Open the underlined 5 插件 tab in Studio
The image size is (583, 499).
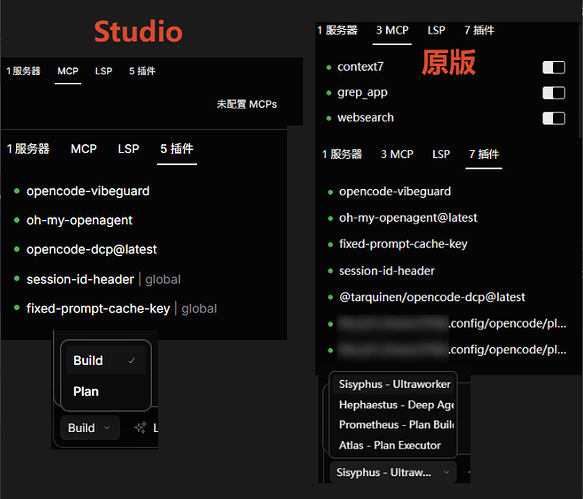point(177,149)
